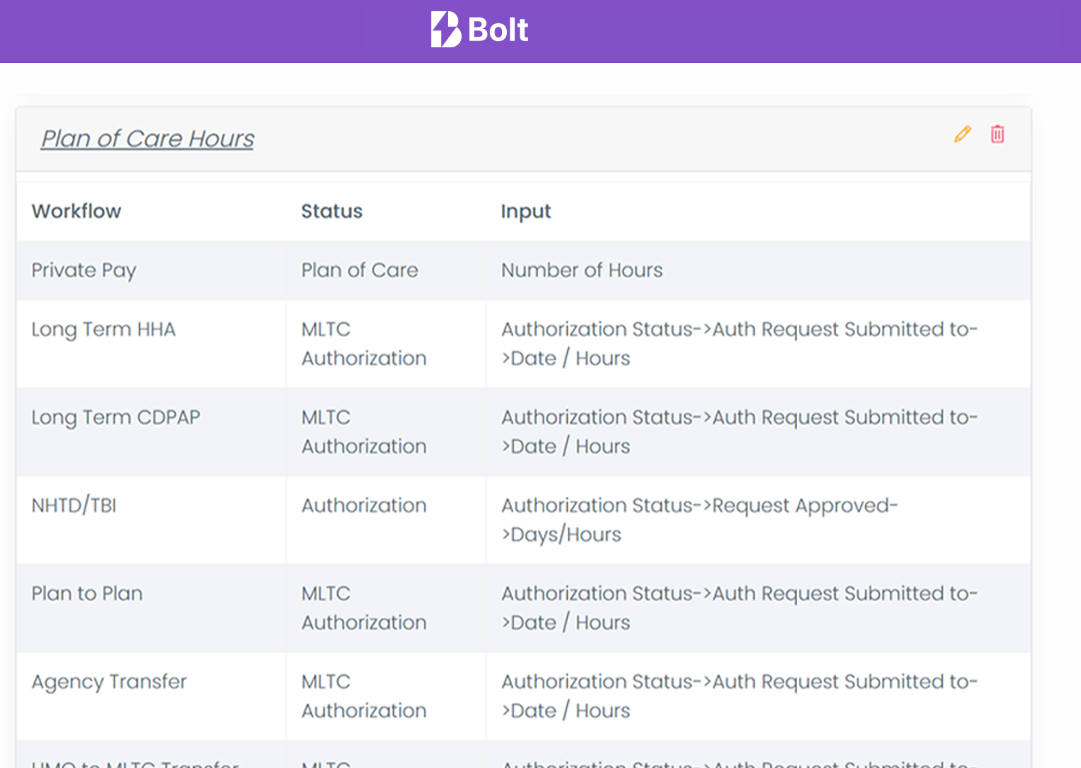Click the red trash delete icon

996,134
